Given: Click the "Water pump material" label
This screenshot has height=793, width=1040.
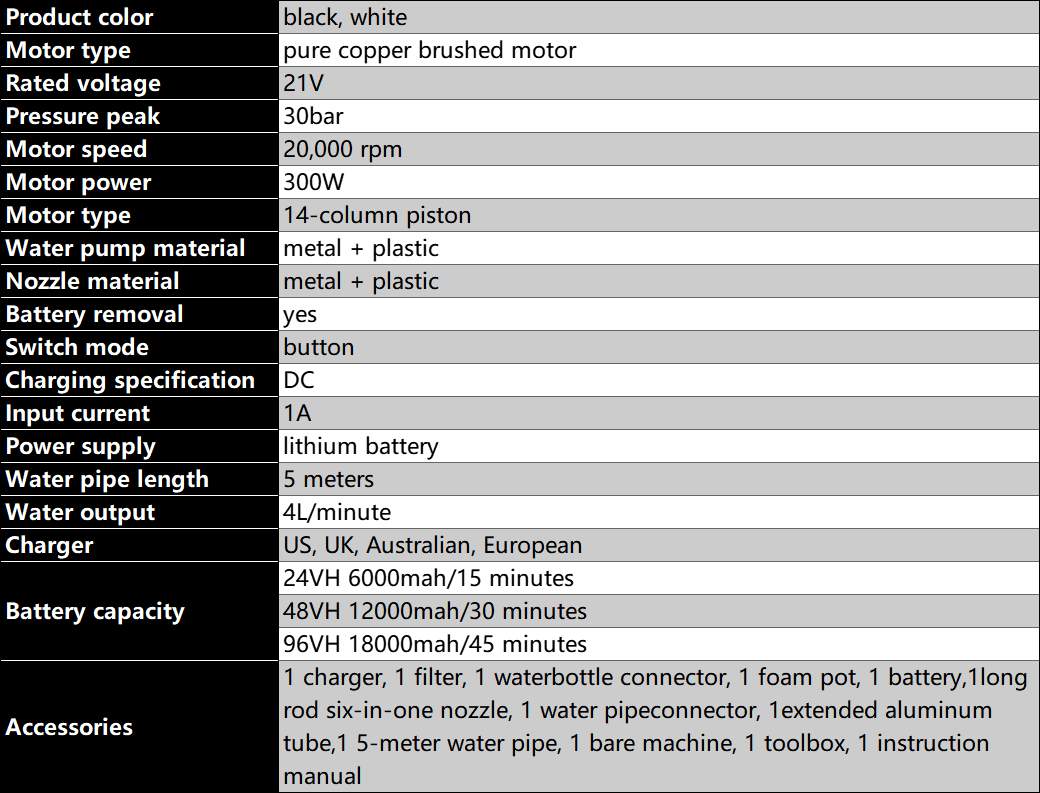Looking at the screenshot, I should pyautogui.click(x=125, y=248).
